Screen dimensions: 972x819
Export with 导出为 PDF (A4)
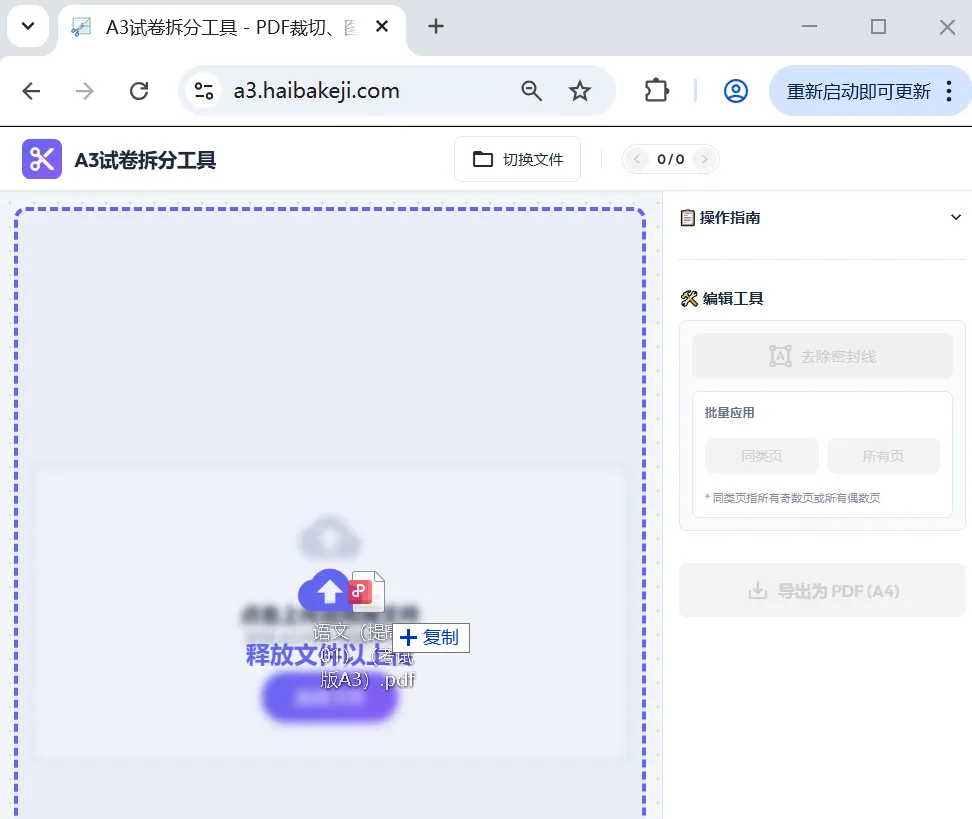pos(822,590)
